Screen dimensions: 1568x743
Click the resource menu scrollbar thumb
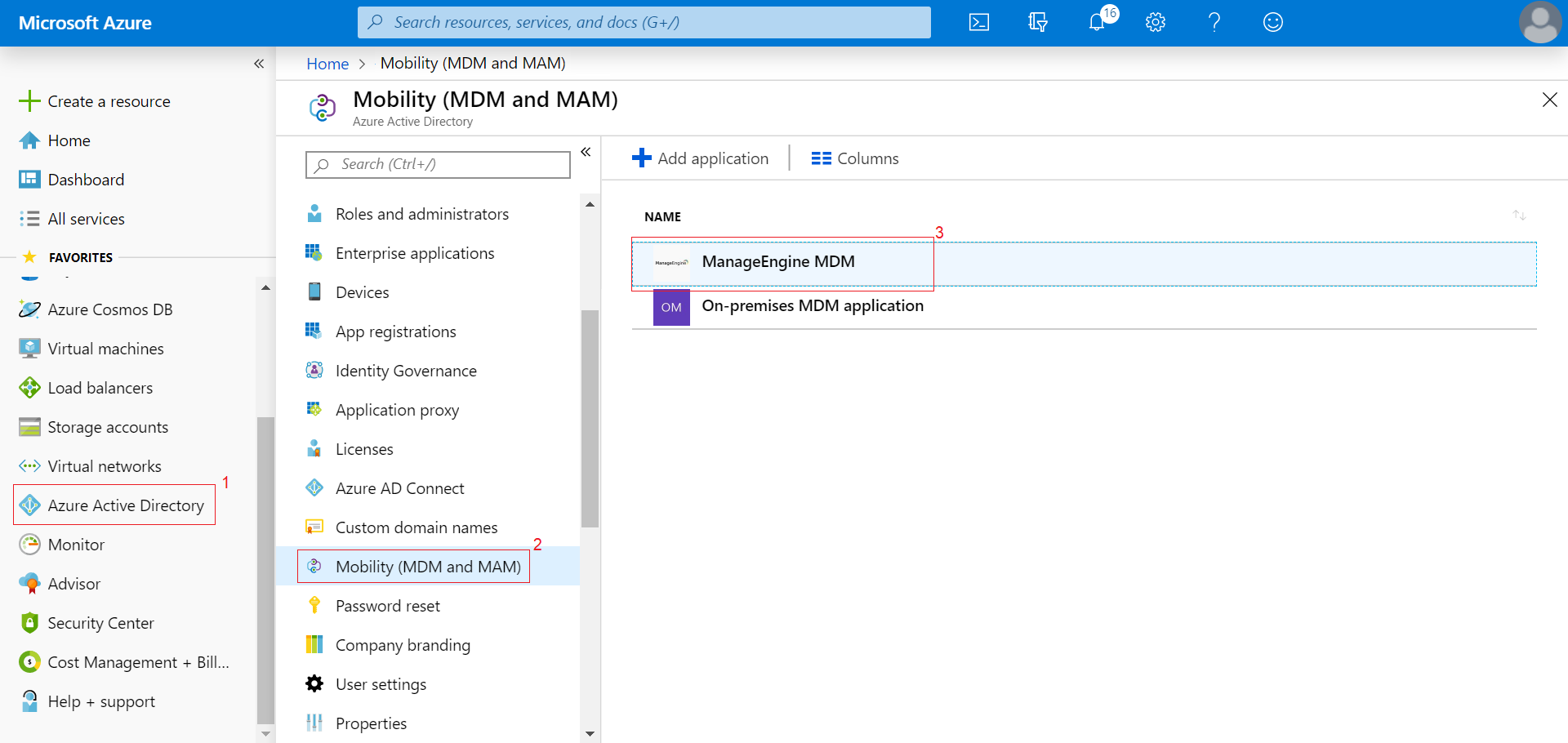(x=590, y=418)
